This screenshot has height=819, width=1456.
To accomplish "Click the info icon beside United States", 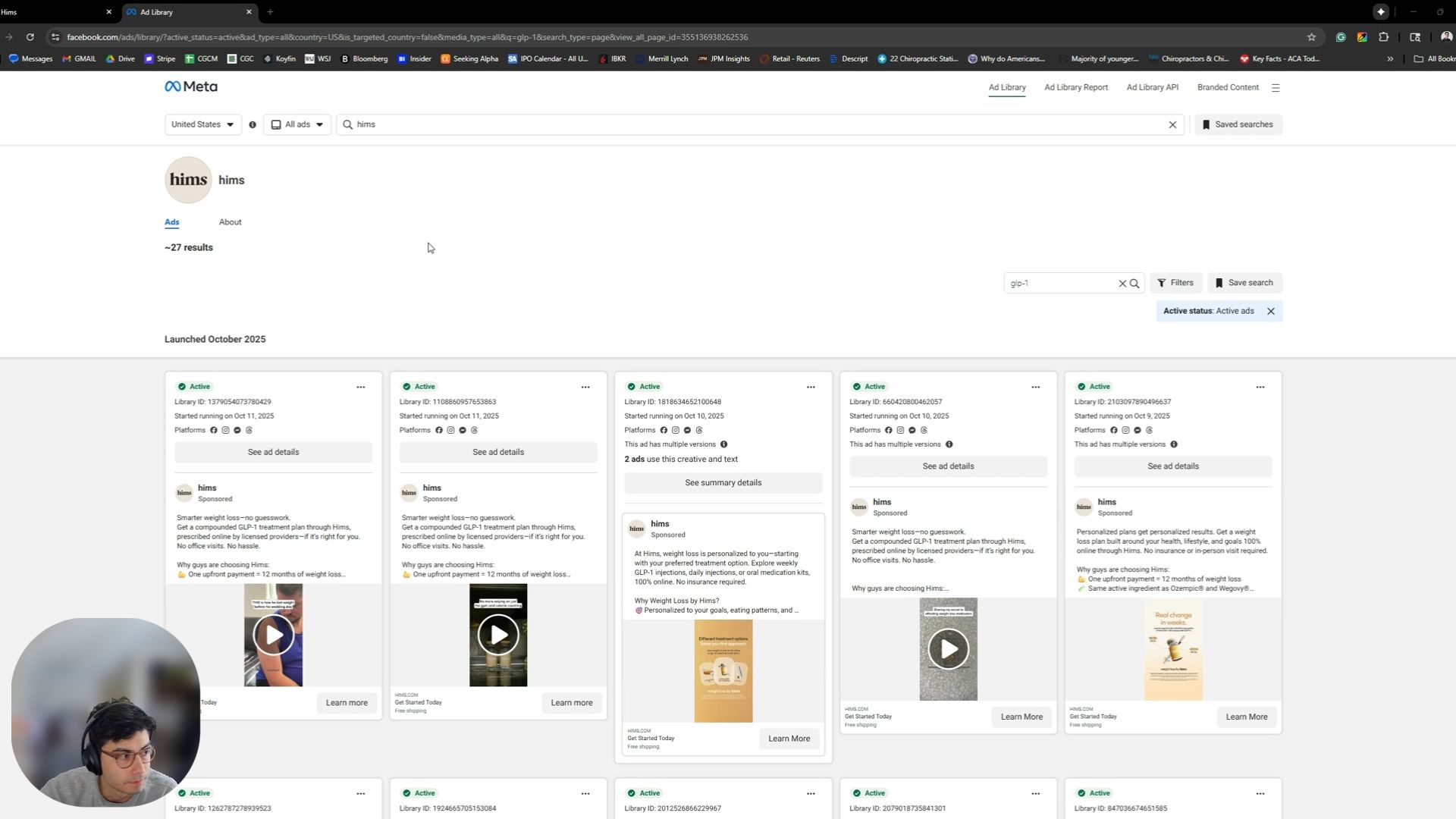I will pyautogui.click(x=253, y=124).
